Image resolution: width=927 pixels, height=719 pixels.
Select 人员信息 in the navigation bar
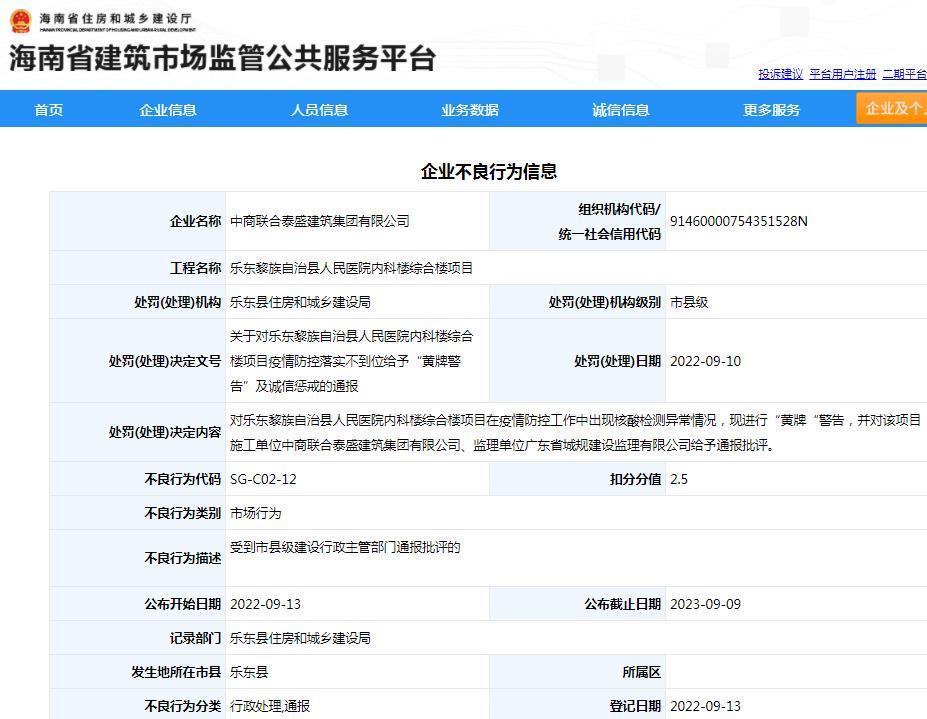pos(319,110)
